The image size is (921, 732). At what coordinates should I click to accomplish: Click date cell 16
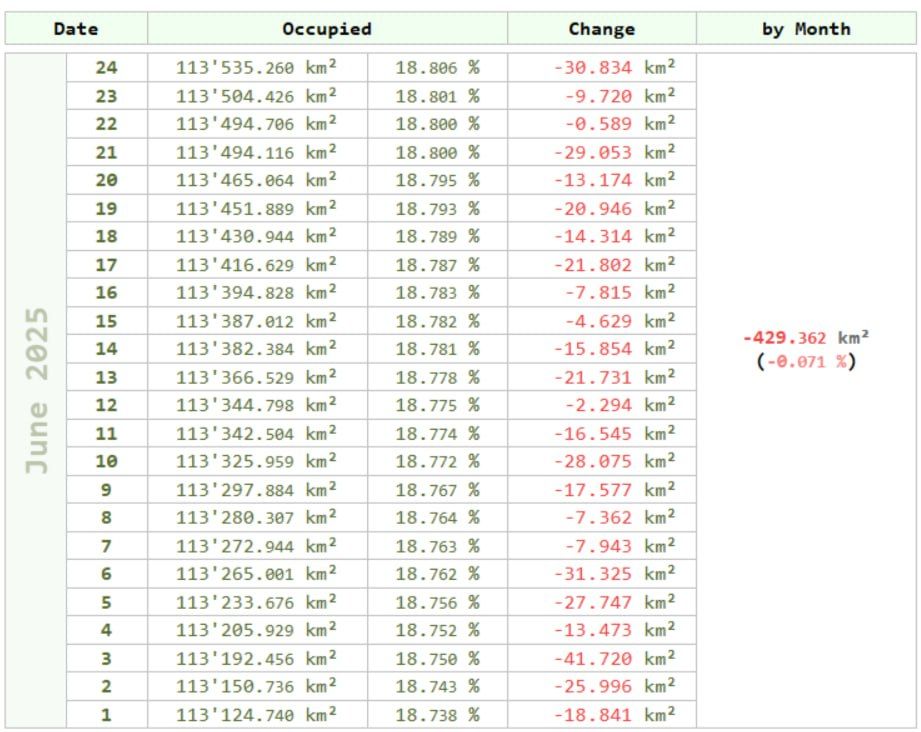point(107,293)
